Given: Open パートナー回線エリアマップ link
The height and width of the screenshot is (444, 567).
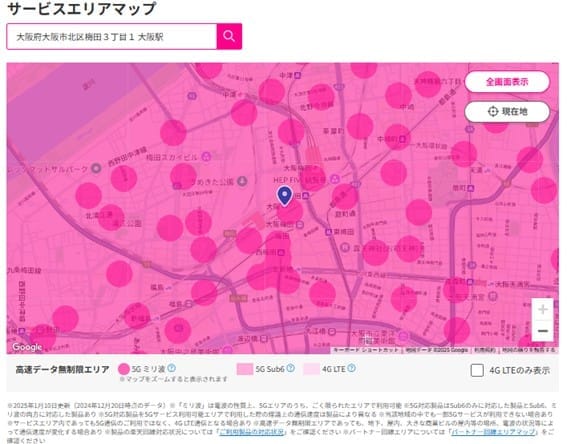Looking at the screenshot, I should click(493, 432).
